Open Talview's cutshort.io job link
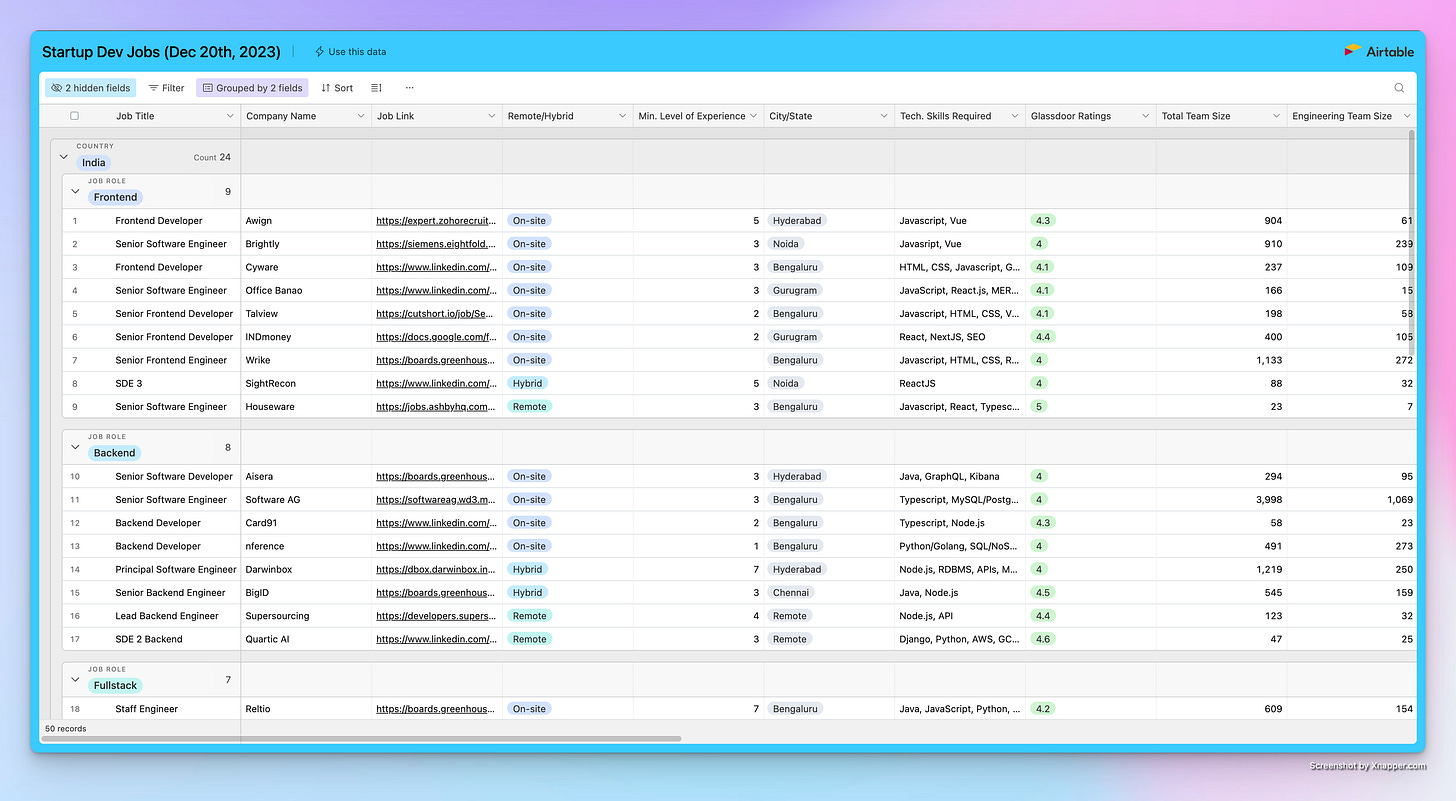1456x801 pixels. (x=436, y=314)
